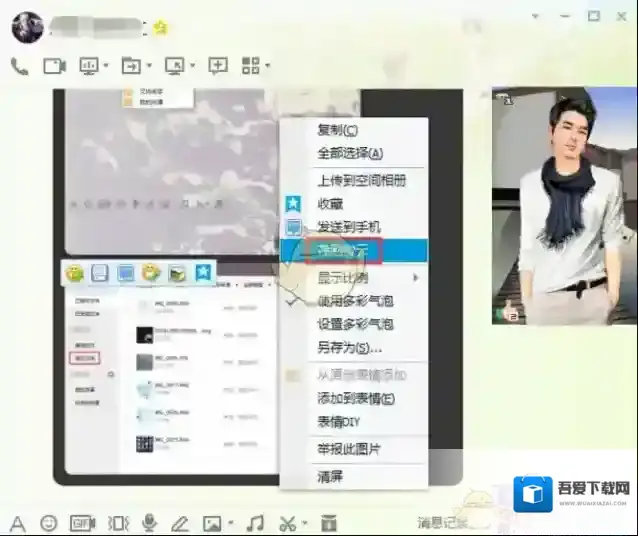
Task: Click the picture icon in image toolbar
Action: [x=177, y=273]
